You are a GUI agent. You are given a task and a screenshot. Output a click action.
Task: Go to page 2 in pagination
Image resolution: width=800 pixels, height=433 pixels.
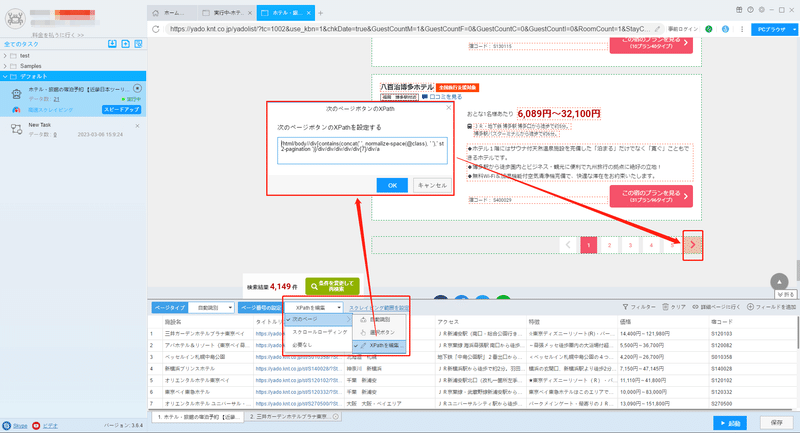pyautogui.click(x=609, y=245)
